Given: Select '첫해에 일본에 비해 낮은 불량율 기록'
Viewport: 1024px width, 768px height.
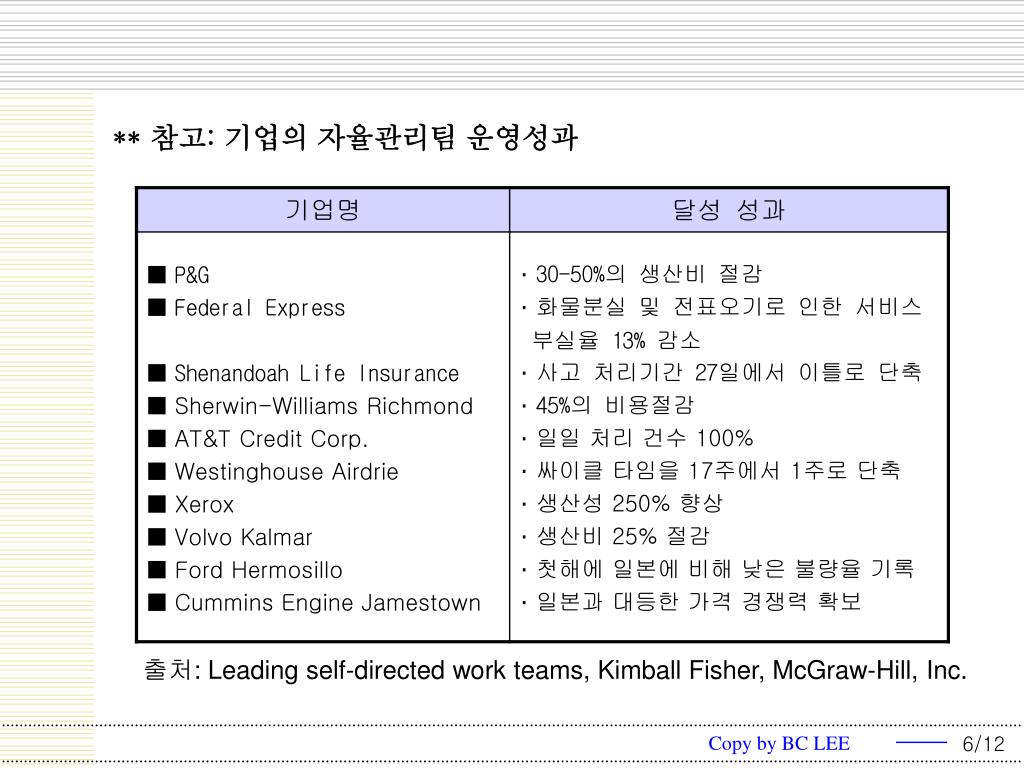Looking at the screenshot, I should click(x=725, y=569).
